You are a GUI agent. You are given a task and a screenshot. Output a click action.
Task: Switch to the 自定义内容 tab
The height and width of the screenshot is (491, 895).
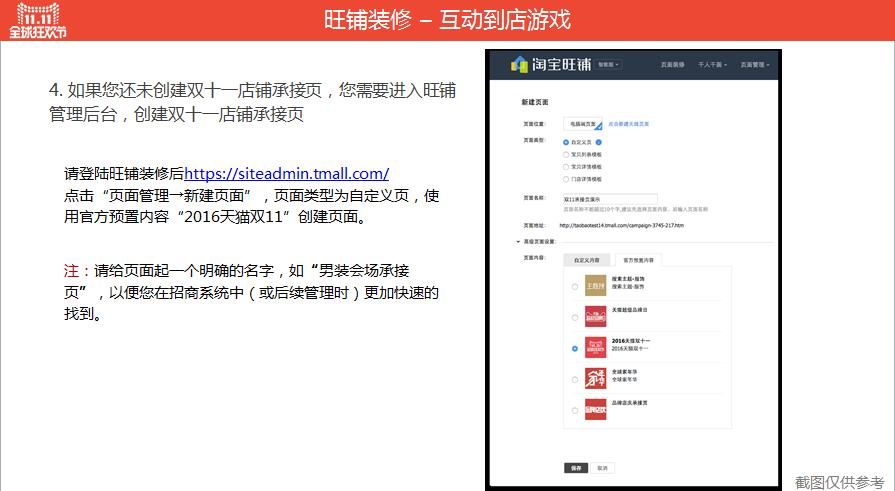click(587, 260)
